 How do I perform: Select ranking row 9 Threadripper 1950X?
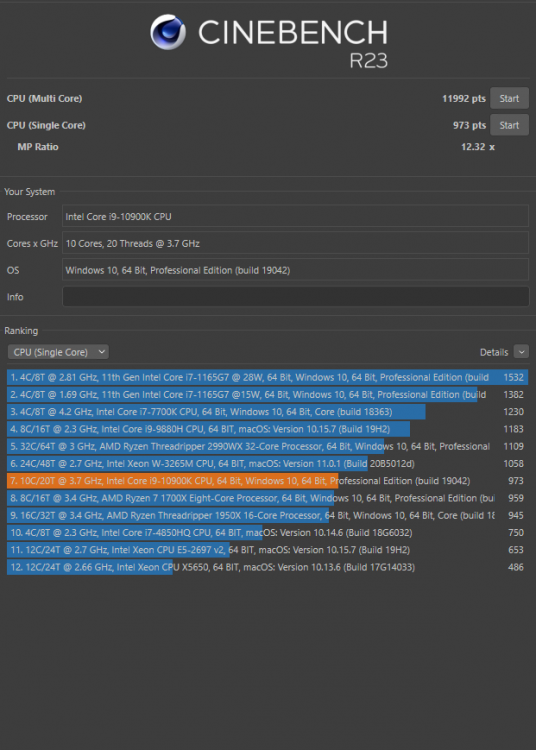pyautogui.click(x=268, y=515)
